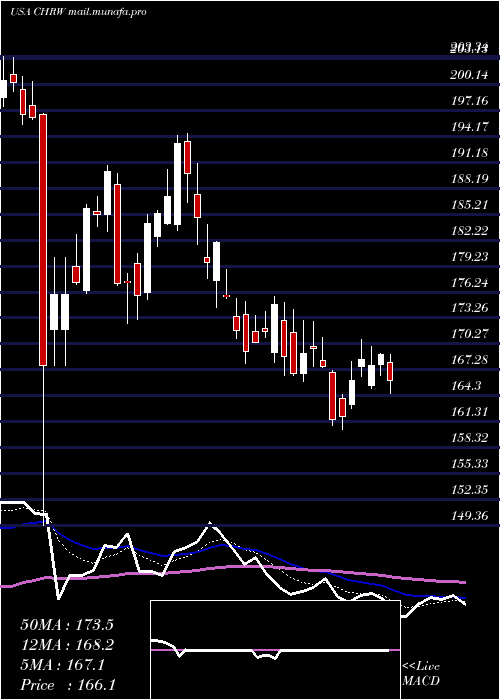Click the 173.26 price axis label
The image size is (500, 700).
click(x=469, y=308)
